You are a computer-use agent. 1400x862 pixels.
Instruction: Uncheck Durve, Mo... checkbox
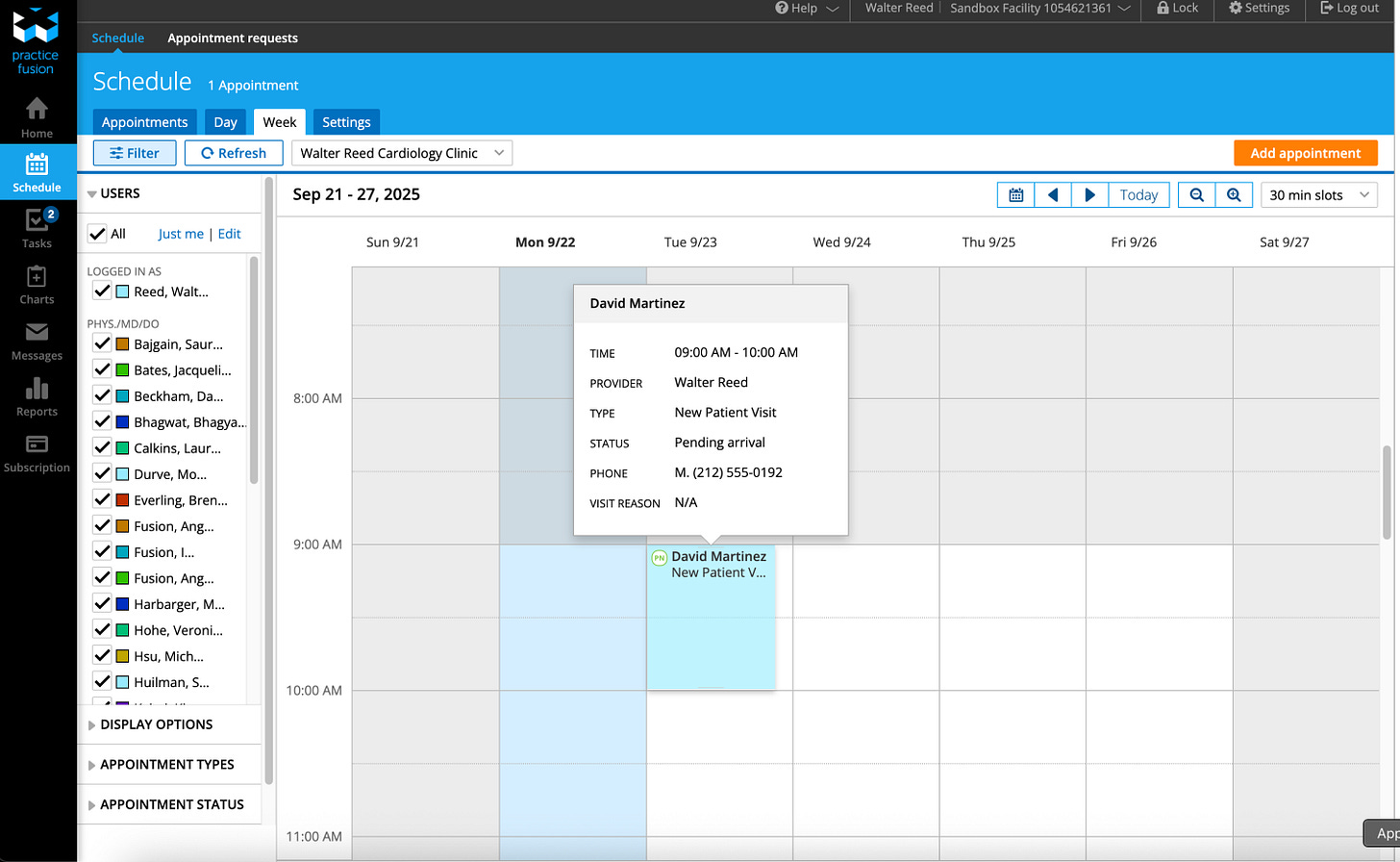[102, 473]
